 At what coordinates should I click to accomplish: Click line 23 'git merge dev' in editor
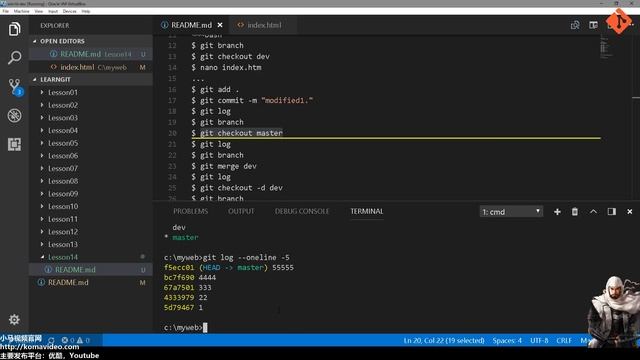(224, 166)
